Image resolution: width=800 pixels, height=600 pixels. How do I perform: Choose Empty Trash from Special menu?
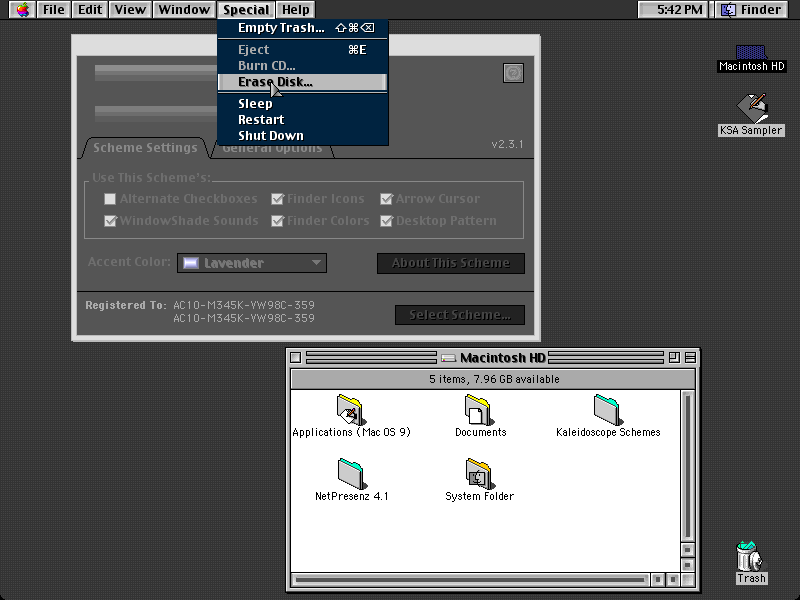click(x=303, y=28)
